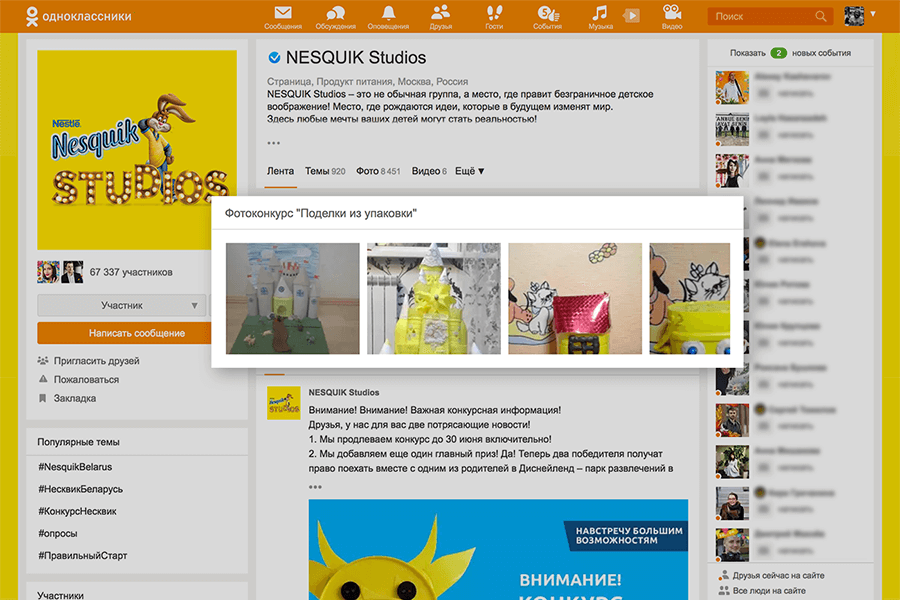Viewport: 900px width, 600px height.
Task: Open profile avatar menu arrow
Action: [873, 14]
